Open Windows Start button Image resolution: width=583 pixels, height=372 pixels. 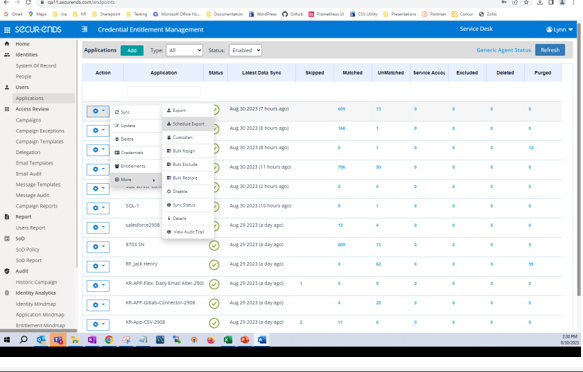[x=7, y=340]
